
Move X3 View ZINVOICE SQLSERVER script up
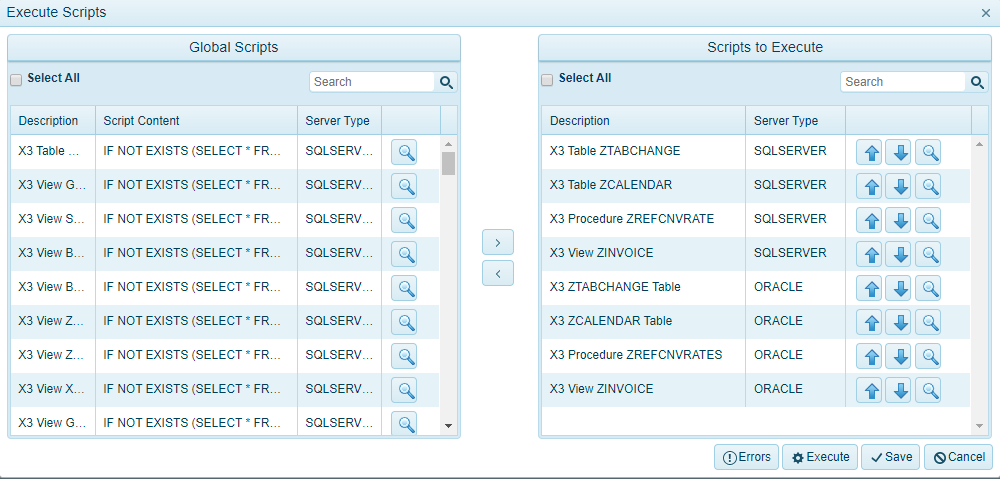(x=870, y=254)
